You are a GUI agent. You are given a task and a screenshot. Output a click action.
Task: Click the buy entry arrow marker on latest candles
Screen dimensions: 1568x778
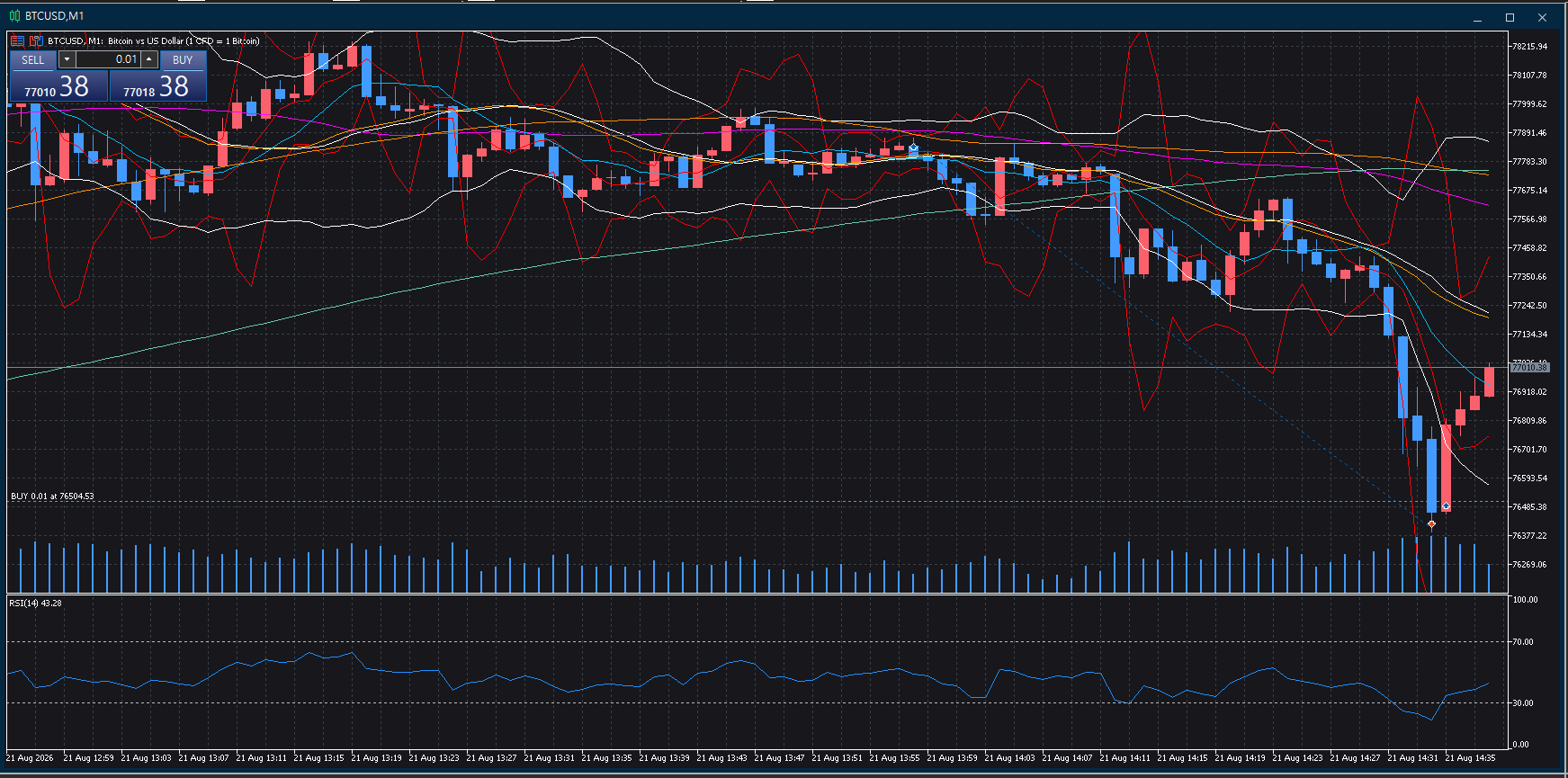point(1446,506)
